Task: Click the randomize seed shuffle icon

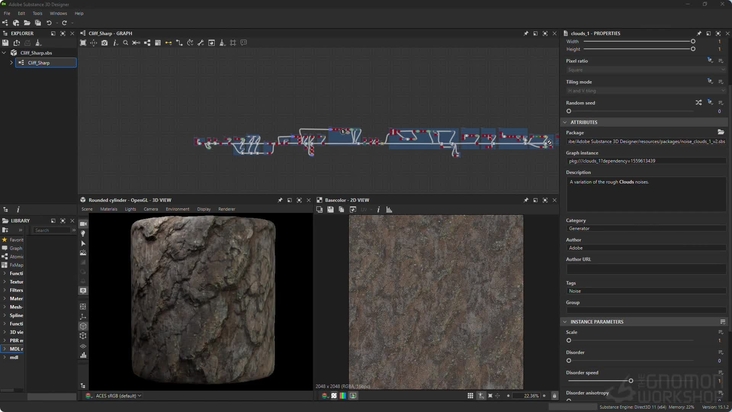Action: point(698,103)
